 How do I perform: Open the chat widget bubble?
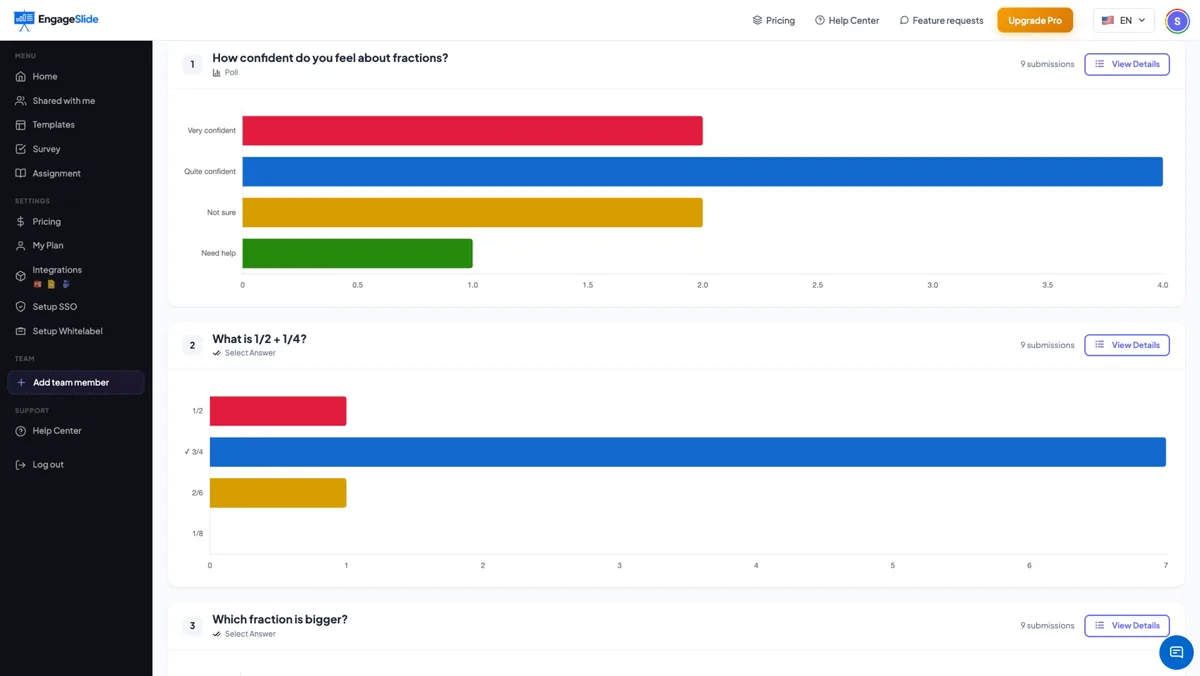click(x=1176, y=652)
